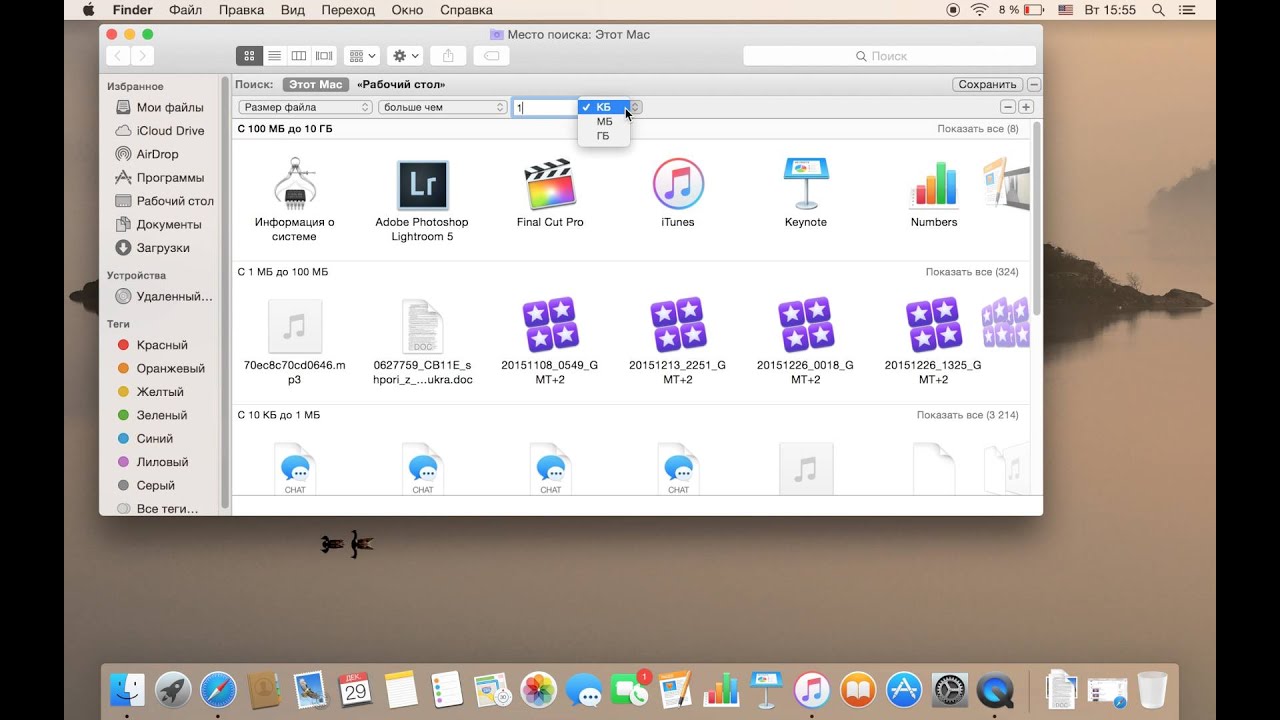Switch to icon view in toolbar
Image resolution: width=1280 pixels, height=720 pixels.
[x=249, y=56]
